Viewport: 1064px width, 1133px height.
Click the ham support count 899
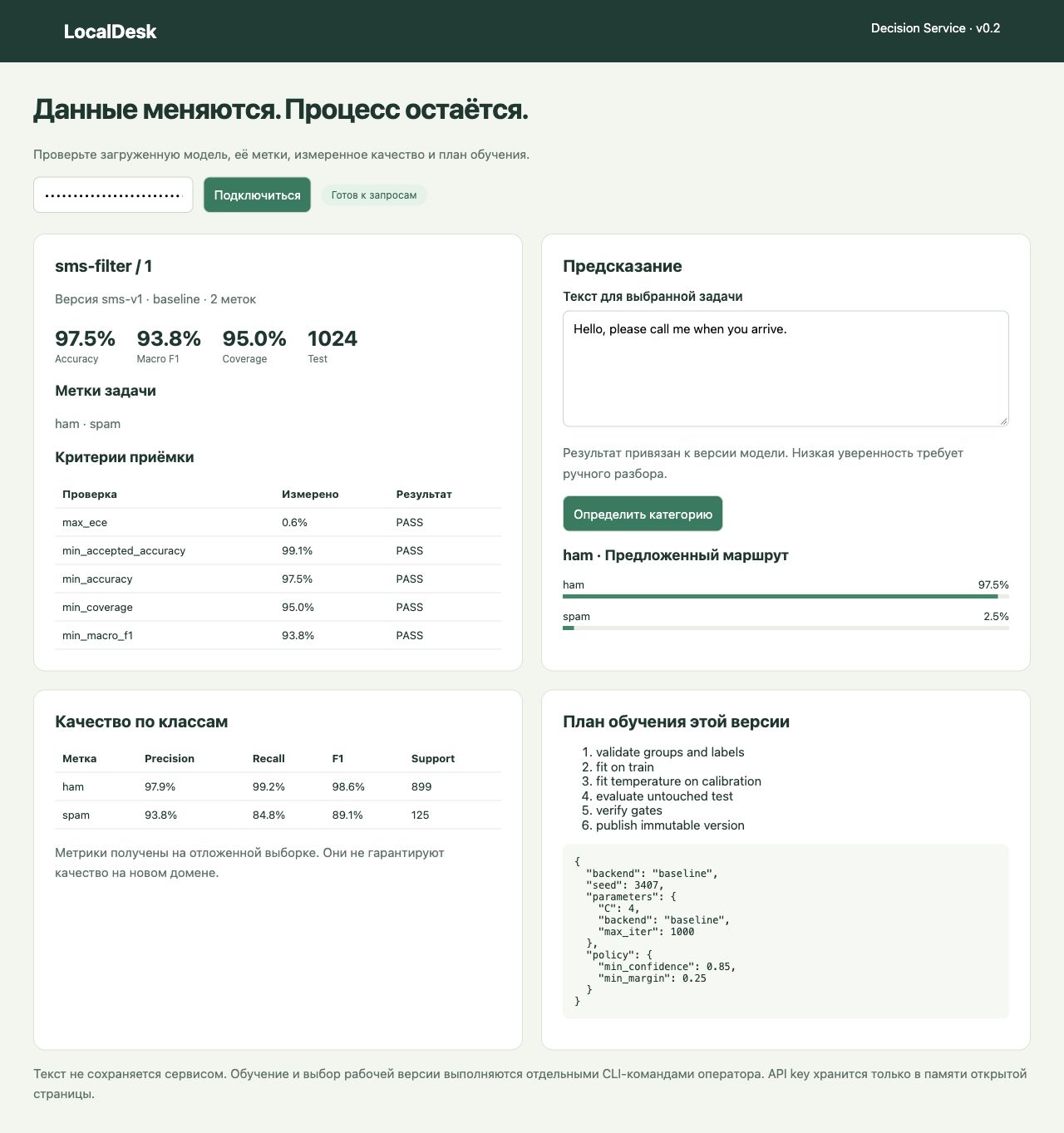421,787
